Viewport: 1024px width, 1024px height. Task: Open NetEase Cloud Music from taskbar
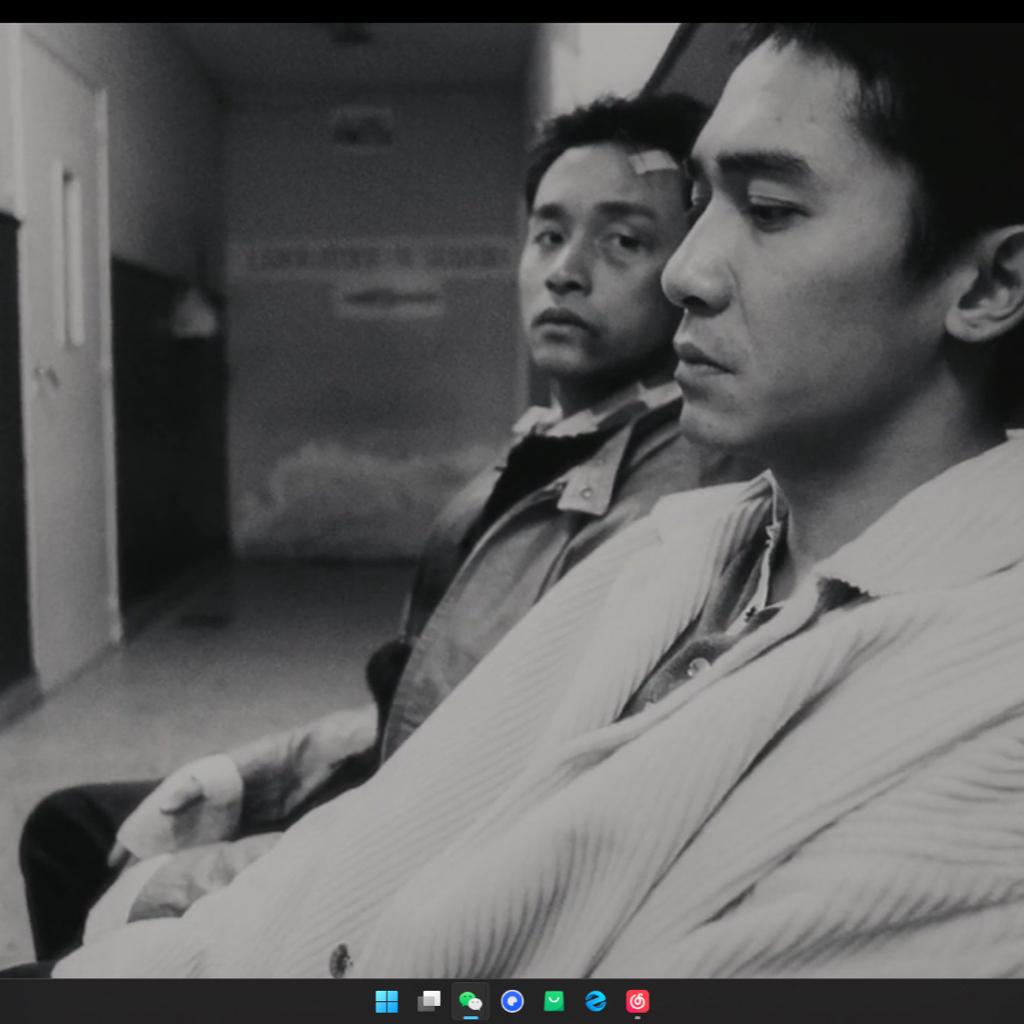[x=637, y=1001]
